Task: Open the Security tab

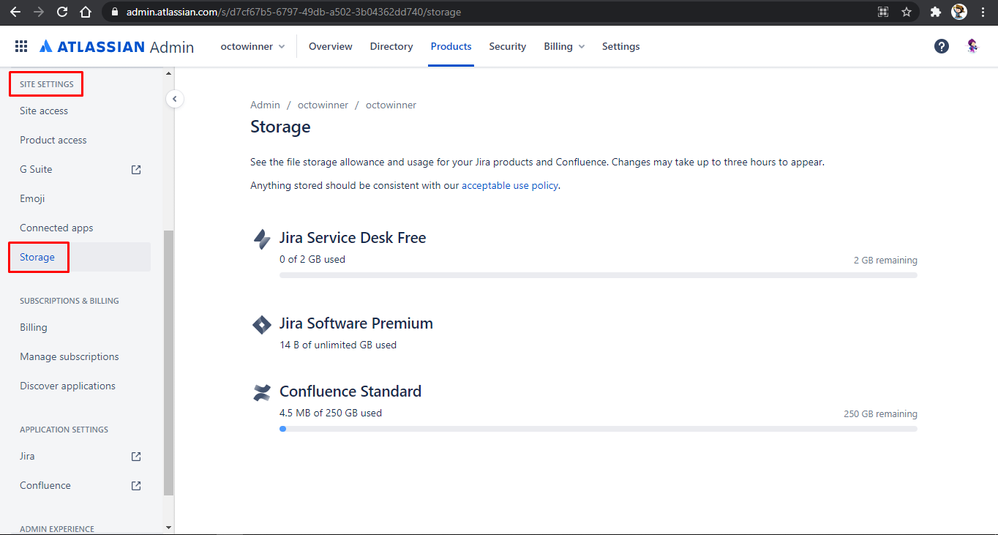Action: (507, 46)
